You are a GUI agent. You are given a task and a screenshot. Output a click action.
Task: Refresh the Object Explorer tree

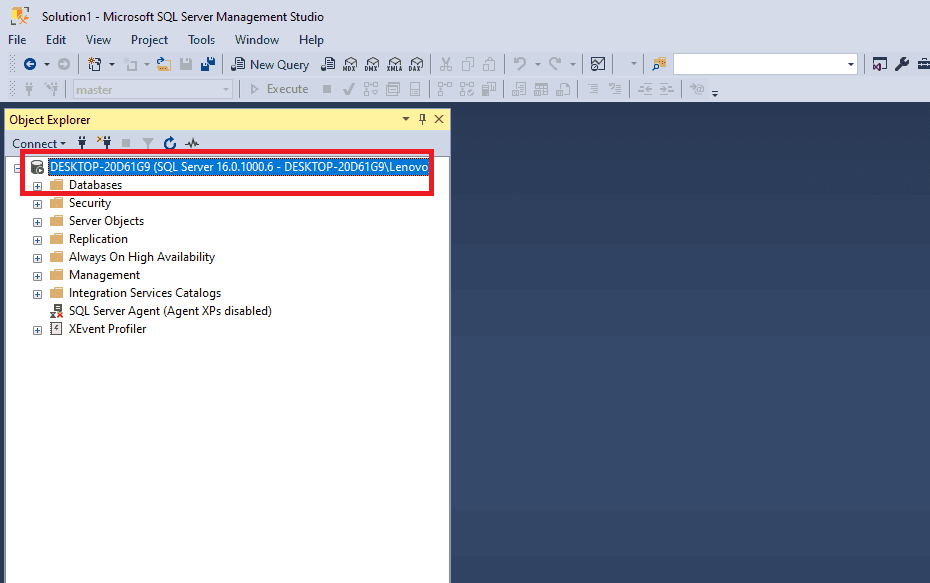(x=170, y=144)
